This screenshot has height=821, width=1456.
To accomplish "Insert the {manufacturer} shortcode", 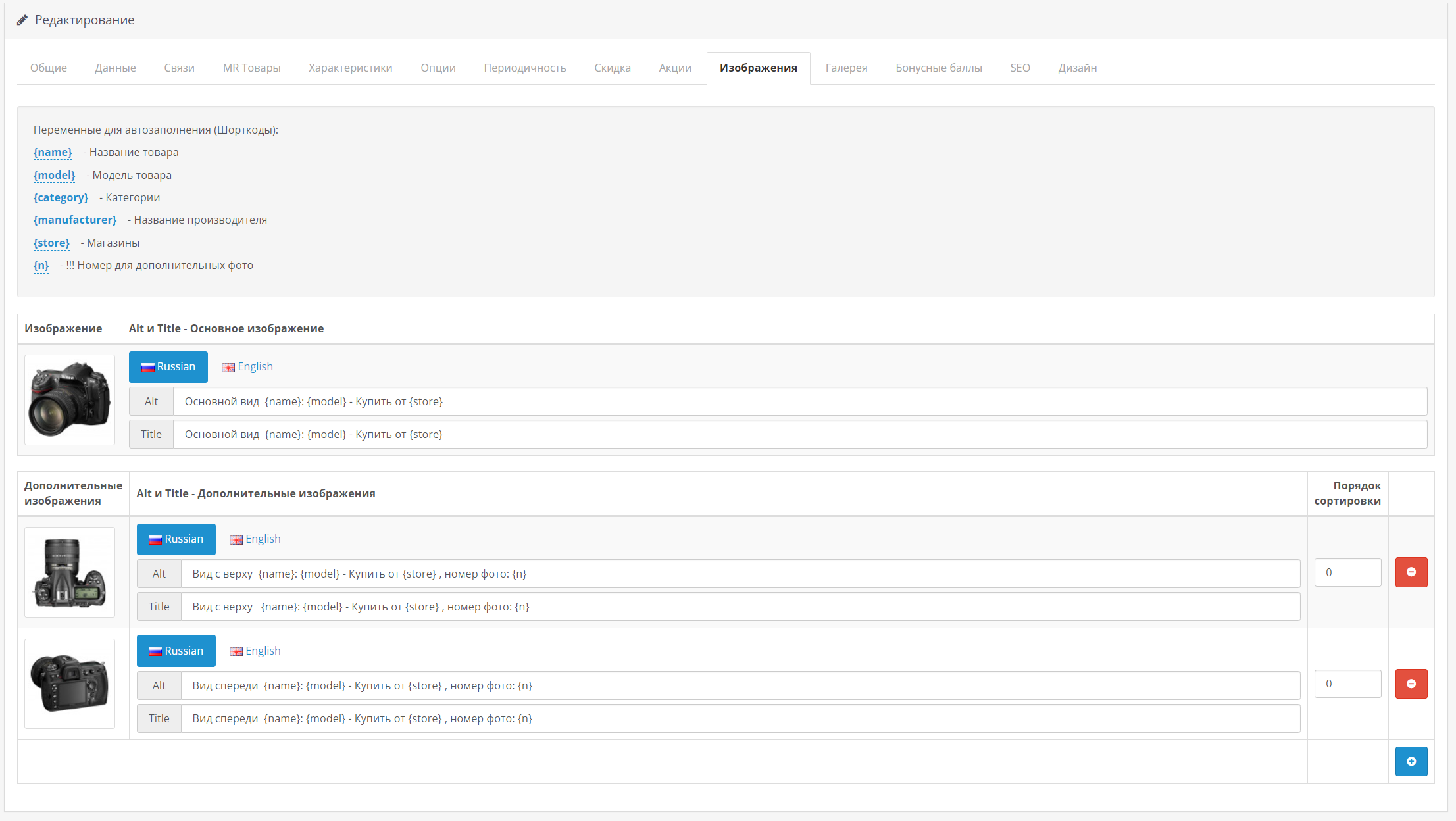I will click(75, 220).
